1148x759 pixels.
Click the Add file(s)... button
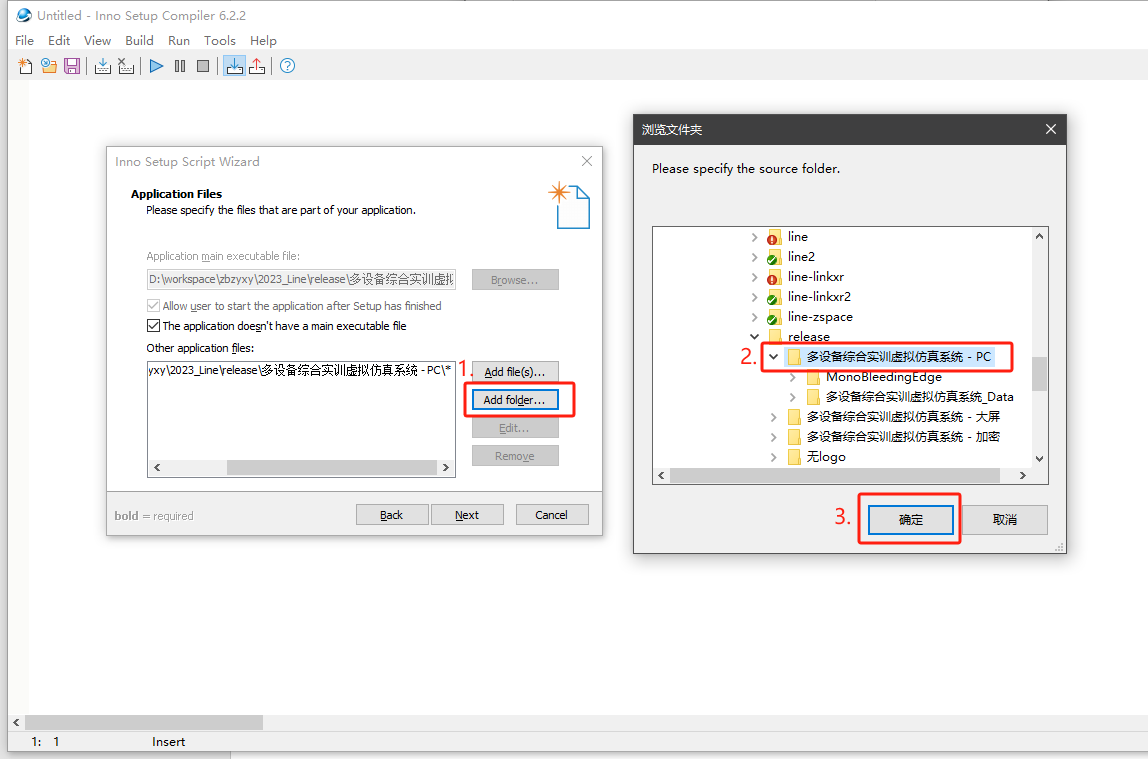(x=515, y=372)
